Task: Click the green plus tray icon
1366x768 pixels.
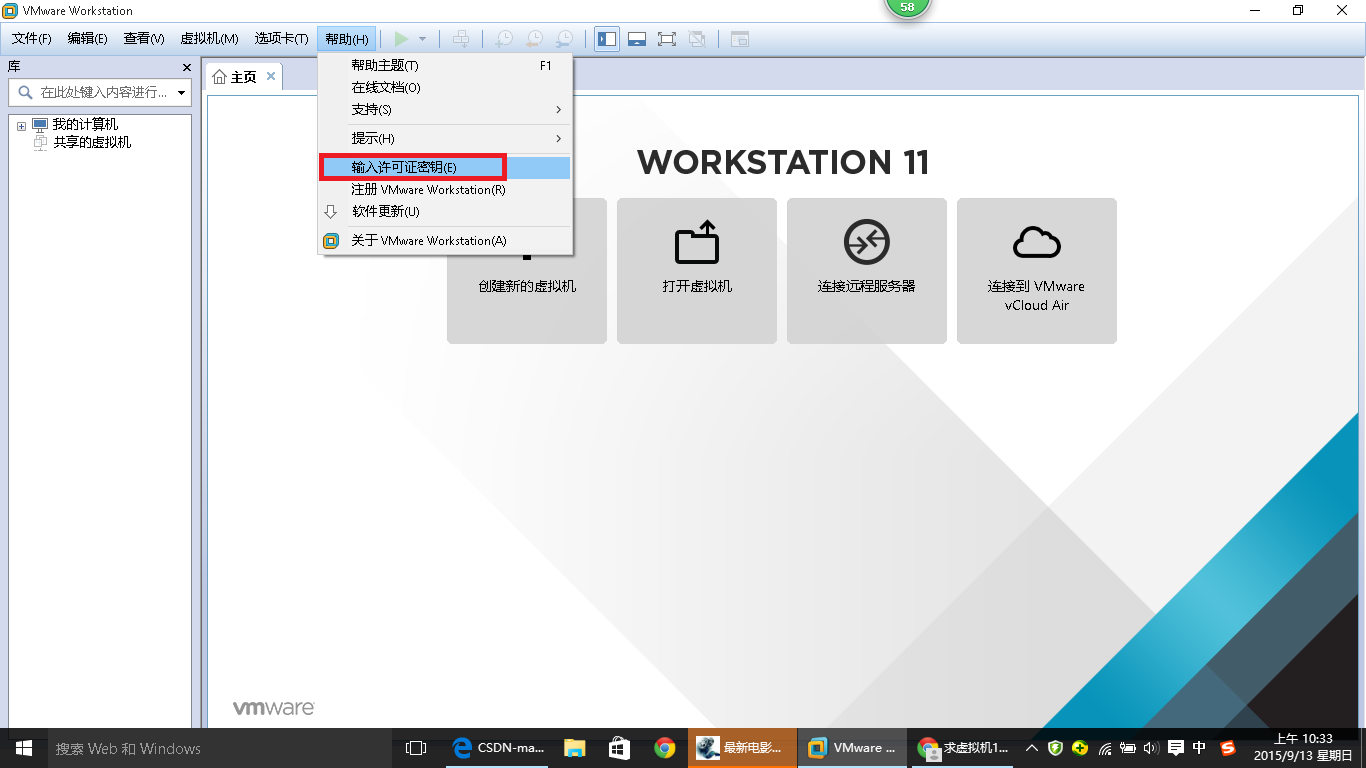Action: click(x=1080, y=748)
